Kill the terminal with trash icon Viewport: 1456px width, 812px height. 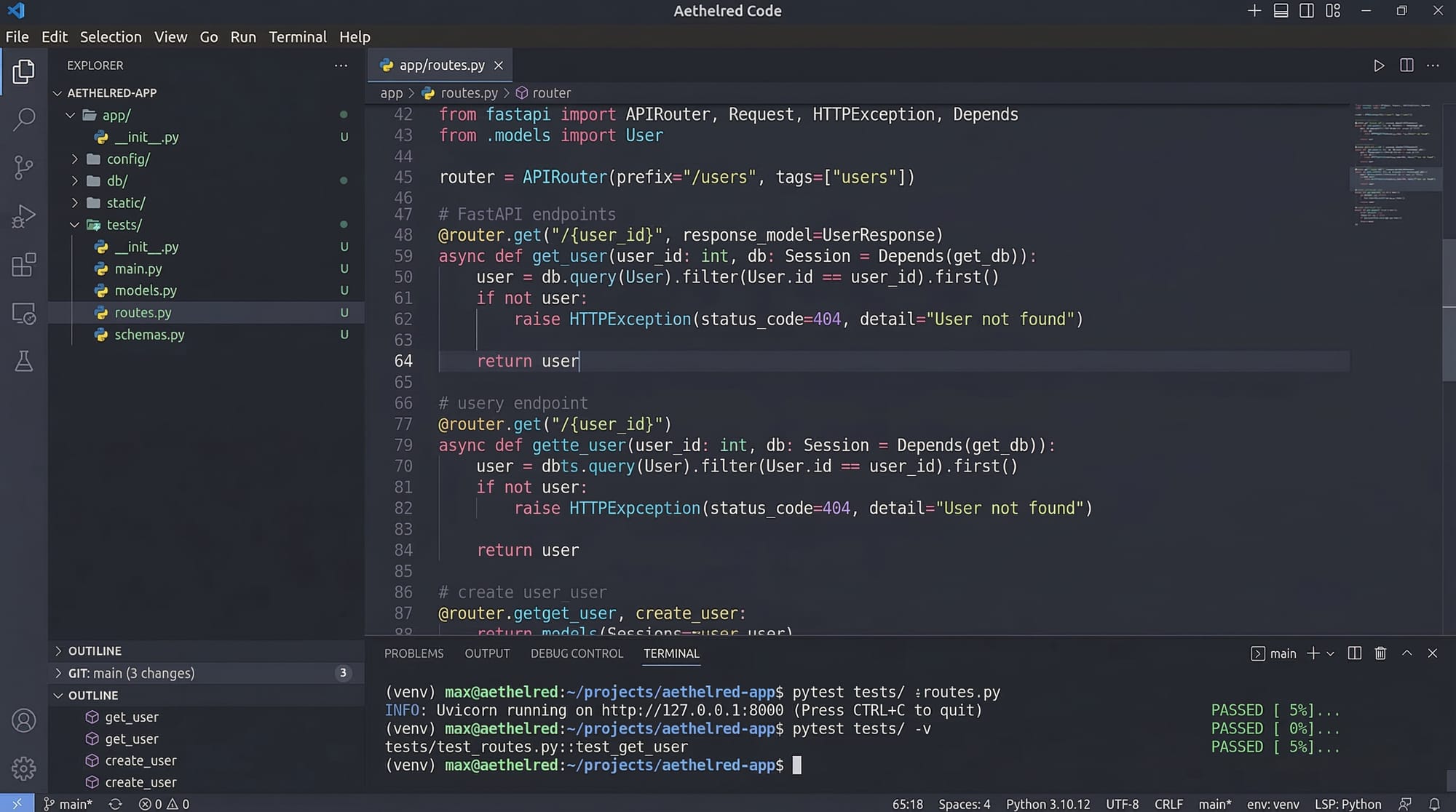tap(1380, 653)
